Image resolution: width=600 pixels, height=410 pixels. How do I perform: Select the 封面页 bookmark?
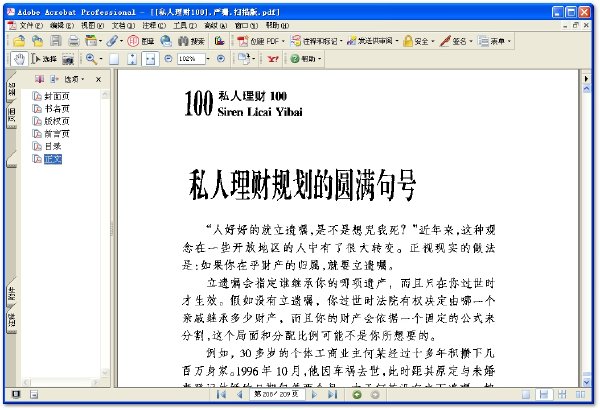click(x=57, y=96)
